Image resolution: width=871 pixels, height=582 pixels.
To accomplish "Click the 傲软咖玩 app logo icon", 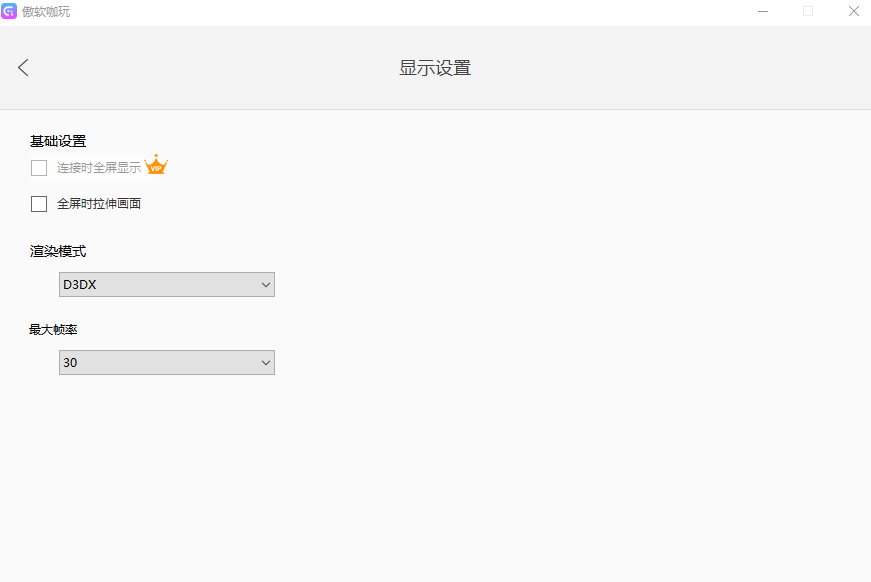I will pyautogui.click(x=11, y=11).
